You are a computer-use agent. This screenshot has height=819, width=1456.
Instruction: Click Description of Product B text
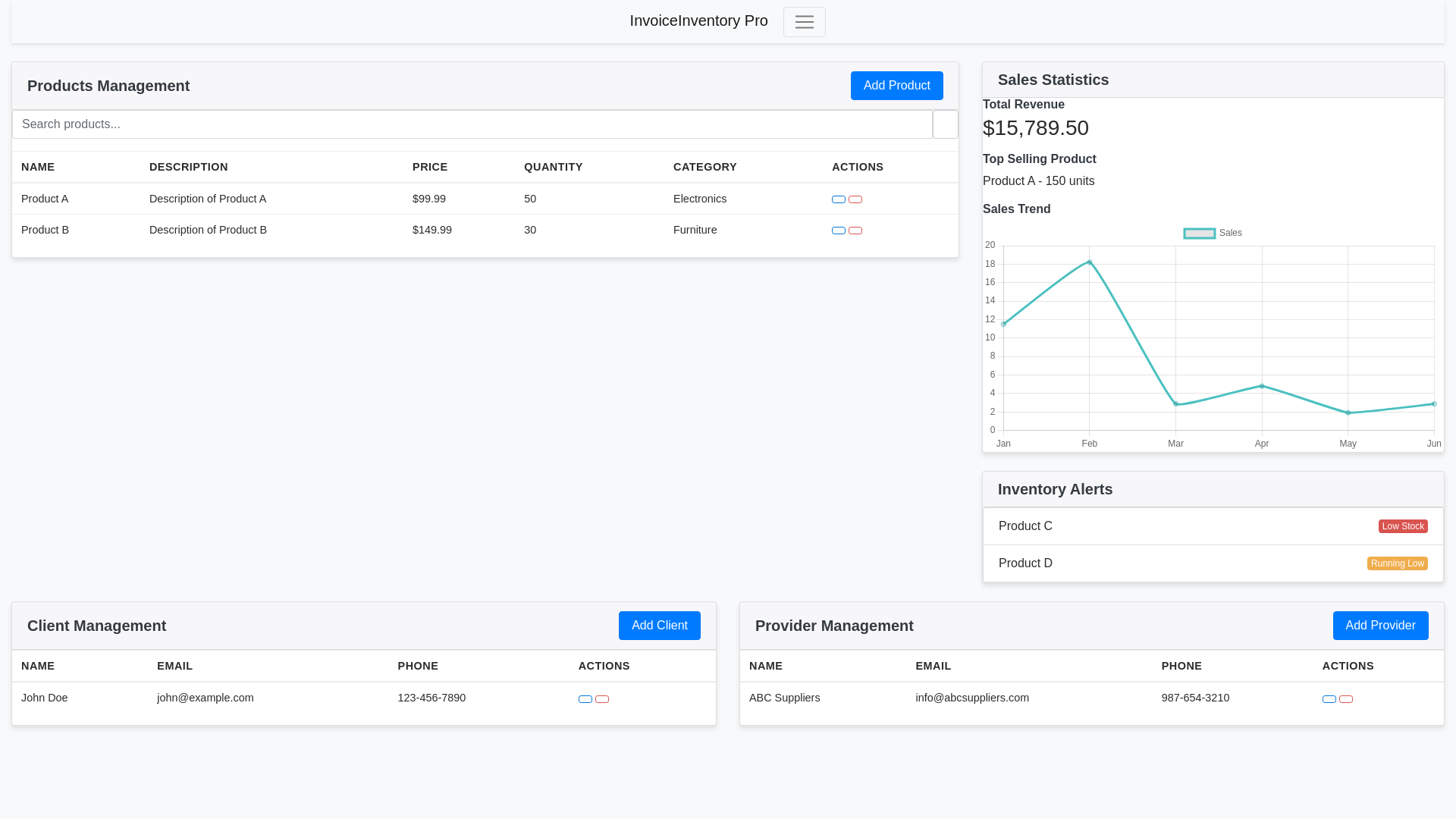(208, 230)
